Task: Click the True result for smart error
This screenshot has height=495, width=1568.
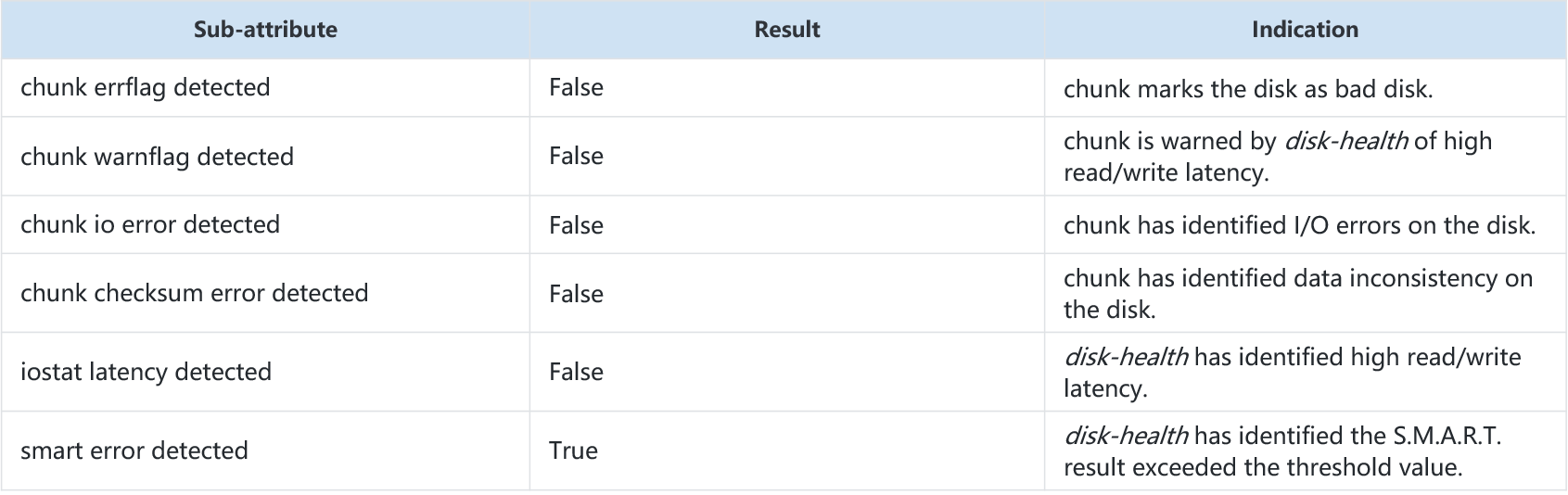Action: tap(573, 451)
